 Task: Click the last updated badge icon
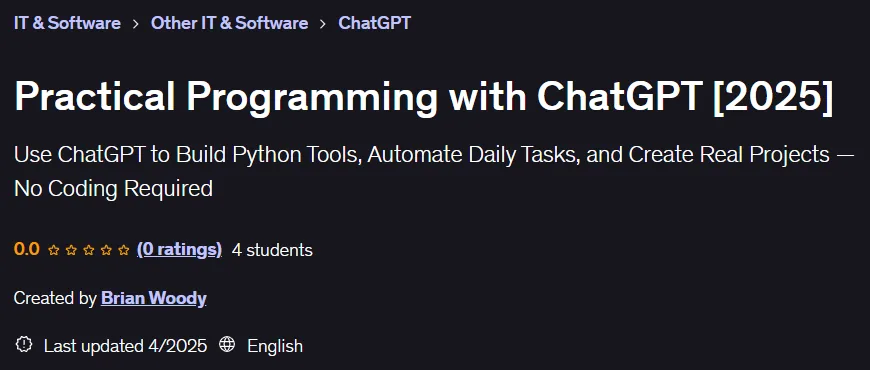coord(24,345)
